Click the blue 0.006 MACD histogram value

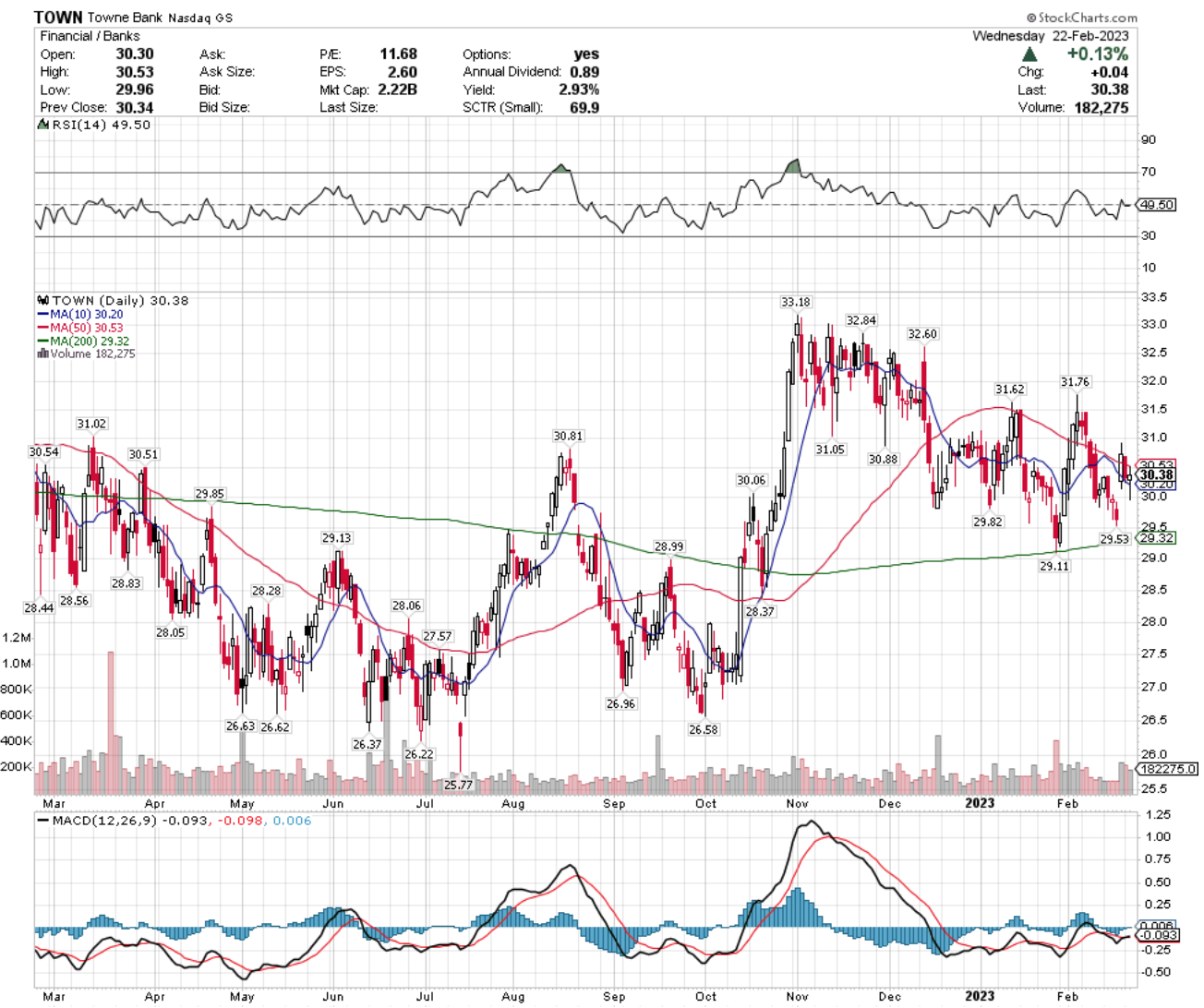click(293, 821)
